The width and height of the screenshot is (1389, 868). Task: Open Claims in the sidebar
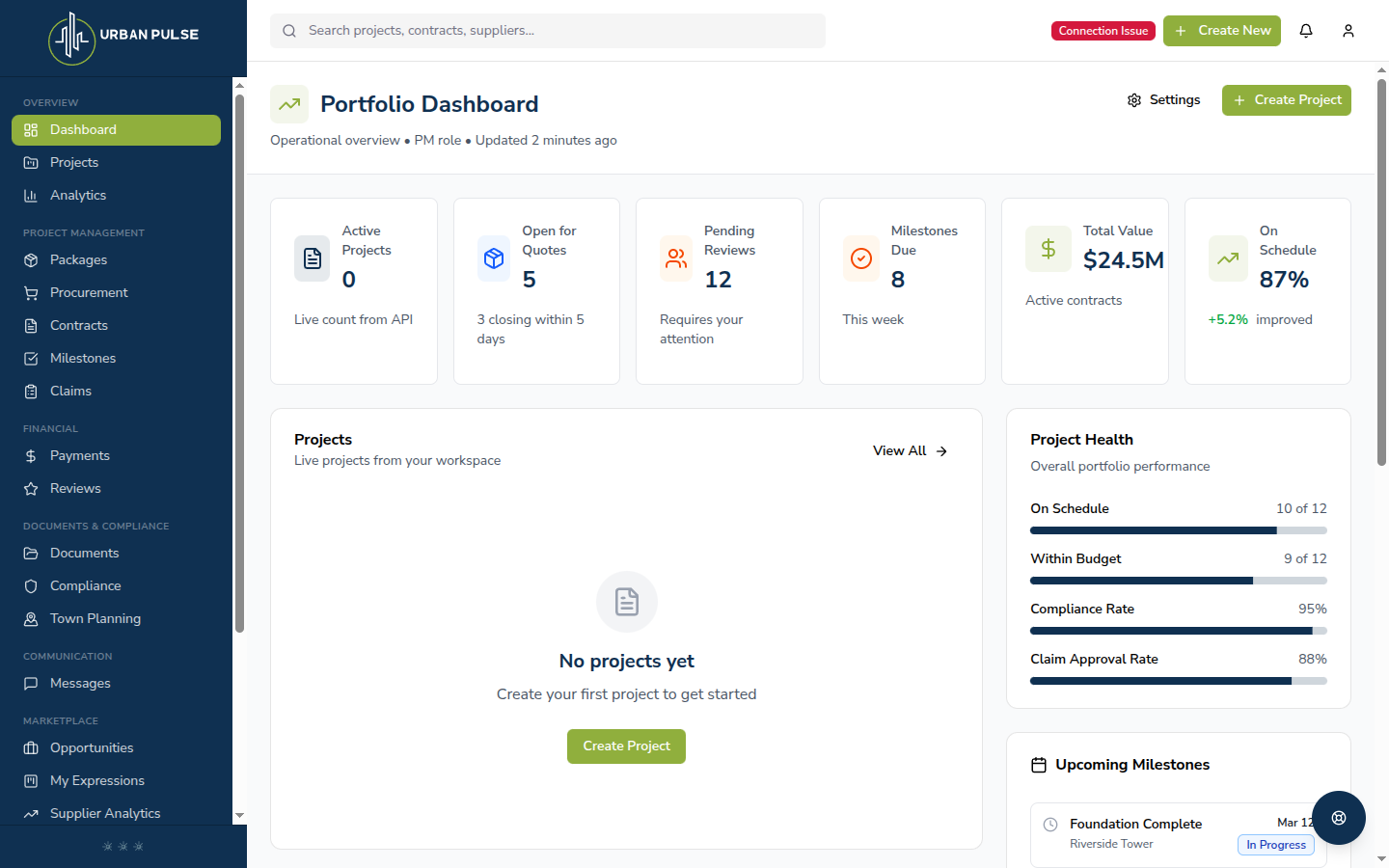pos(116,392)
